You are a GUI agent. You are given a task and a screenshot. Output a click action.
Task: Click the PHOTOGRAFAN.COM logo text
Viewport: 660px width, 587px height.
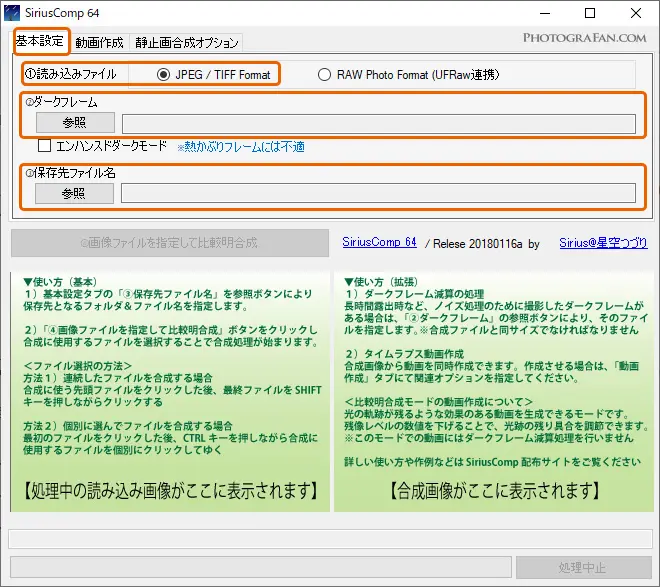[x=585, y=38]
